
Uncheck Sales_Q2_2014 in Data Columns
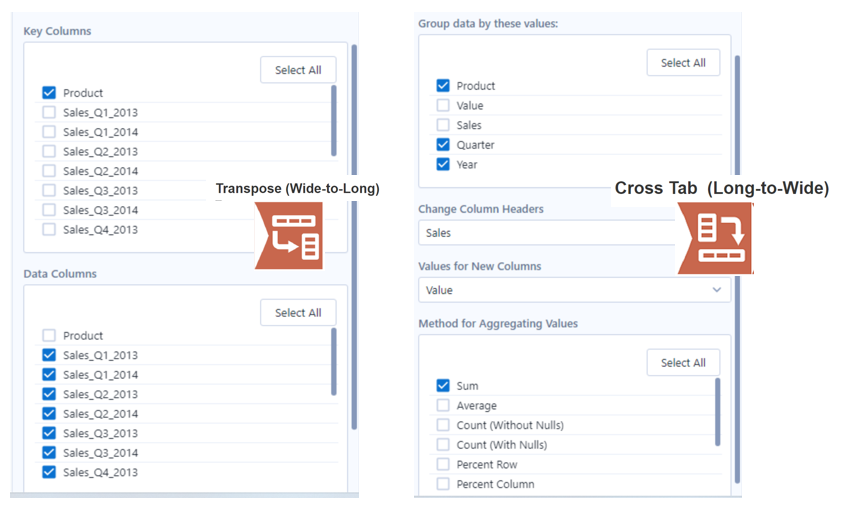pos(49,413)
